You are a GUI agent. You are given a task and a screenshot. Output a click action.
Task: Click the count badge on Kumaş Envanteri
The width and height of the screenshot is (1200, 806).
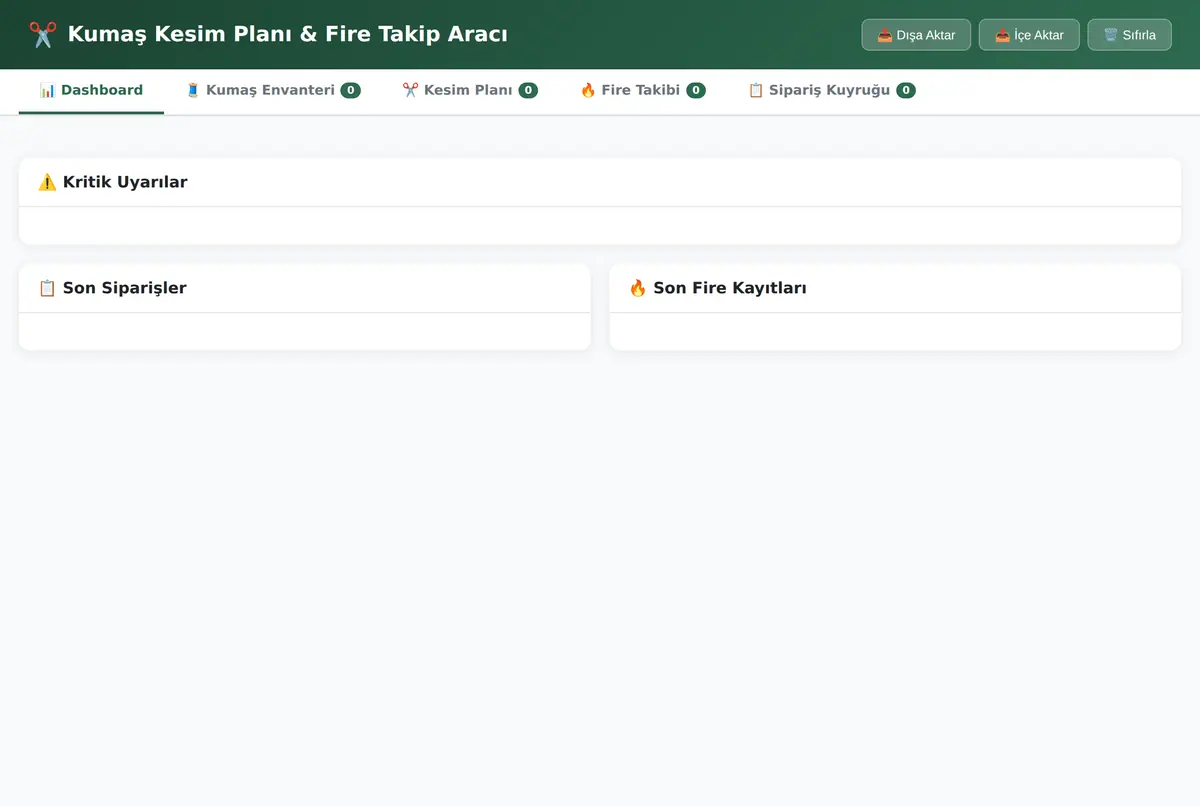[x=350, y=90]
